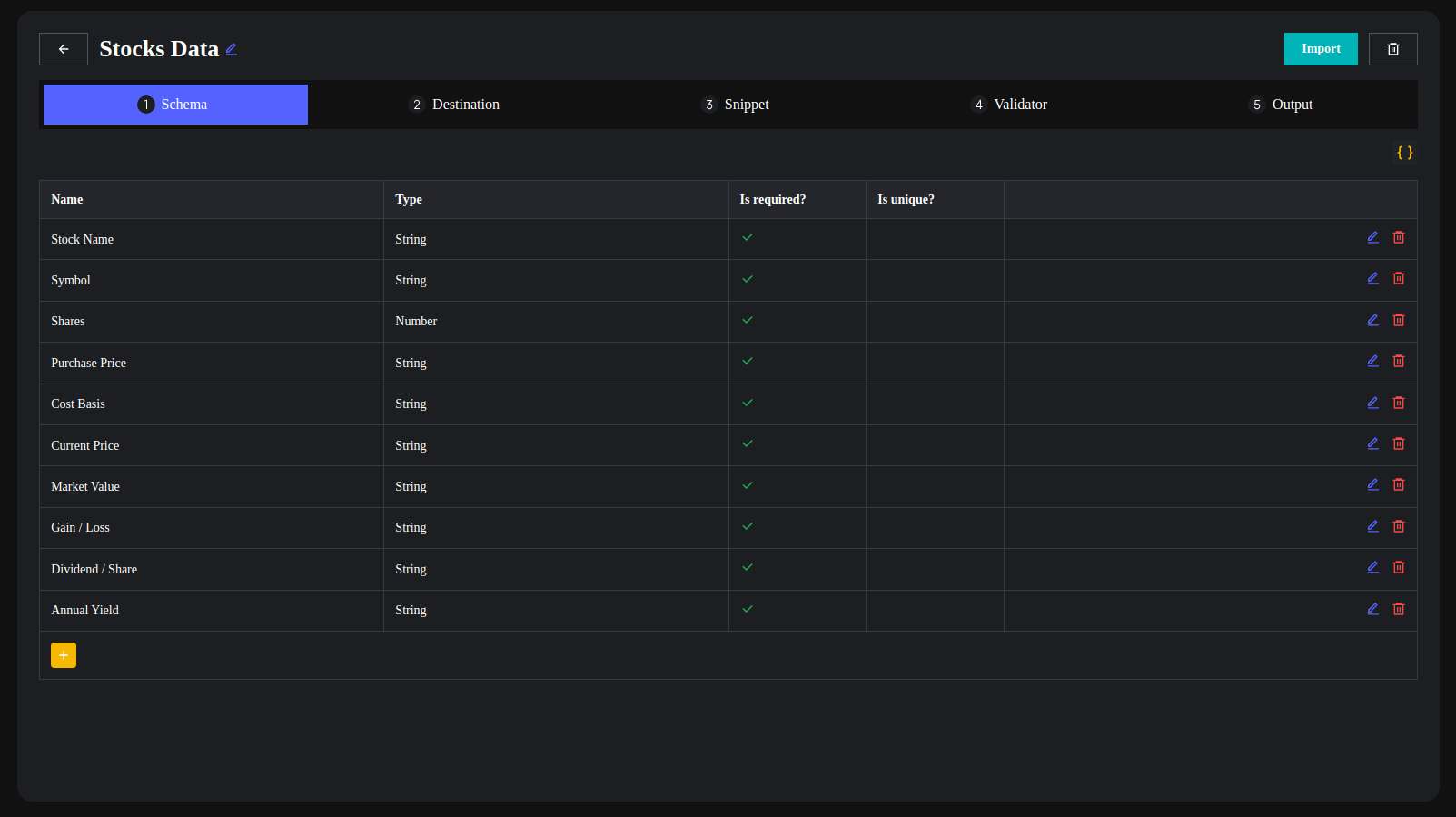Viewport: 1456px width, 817px height.
Task: Delete the Market Value row
Action: 1399,484
